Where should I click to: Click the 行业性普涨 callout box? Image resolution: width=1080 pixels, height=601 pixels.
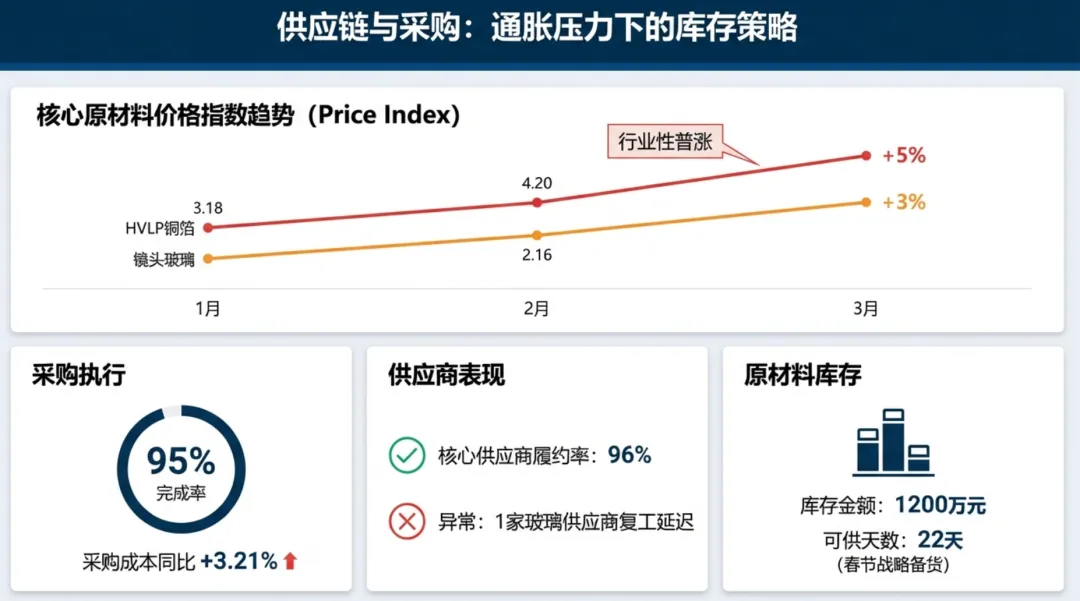[665, 142]
